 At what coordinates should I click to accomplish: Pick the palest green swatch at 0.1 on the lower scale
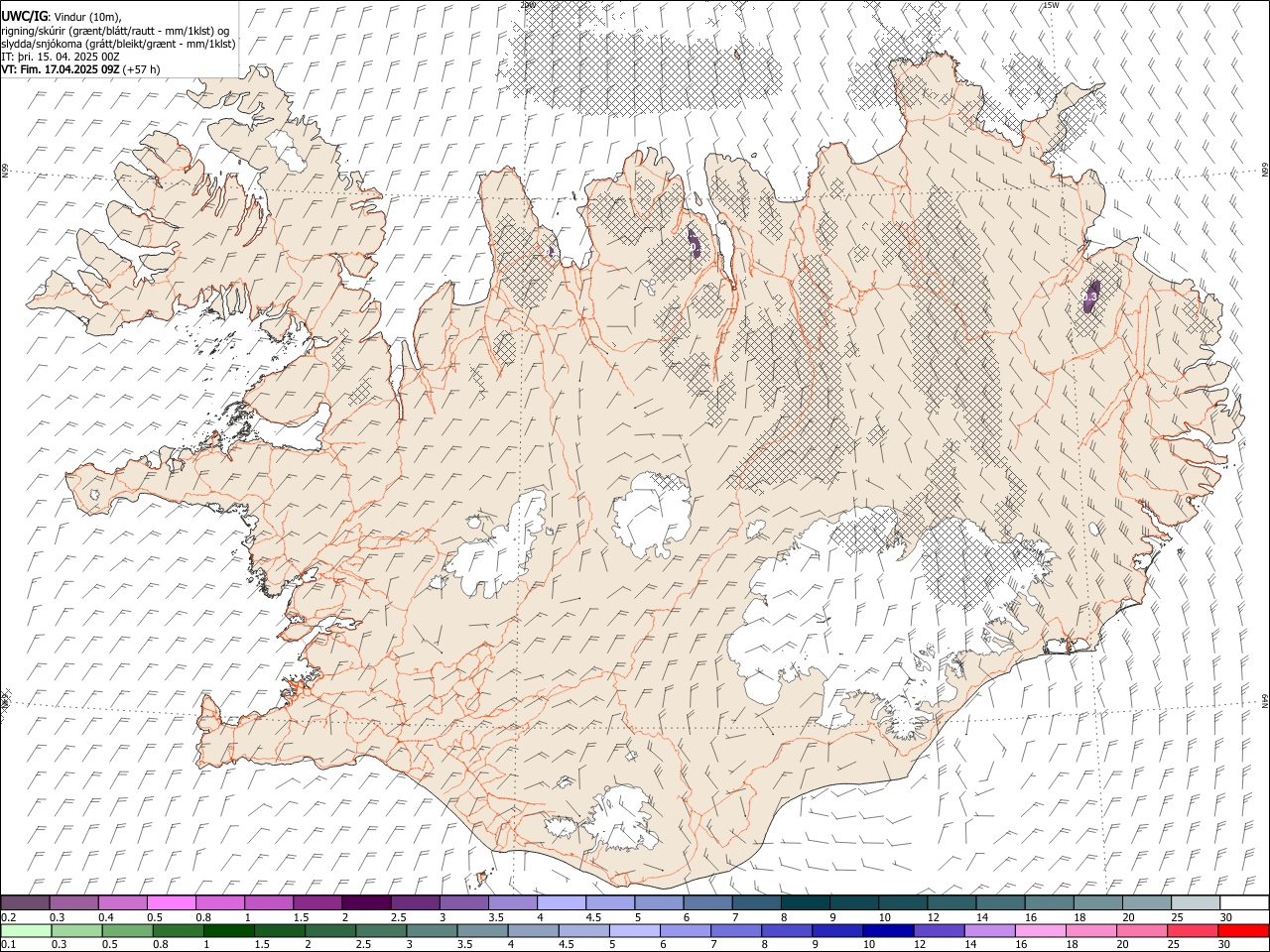26,930
